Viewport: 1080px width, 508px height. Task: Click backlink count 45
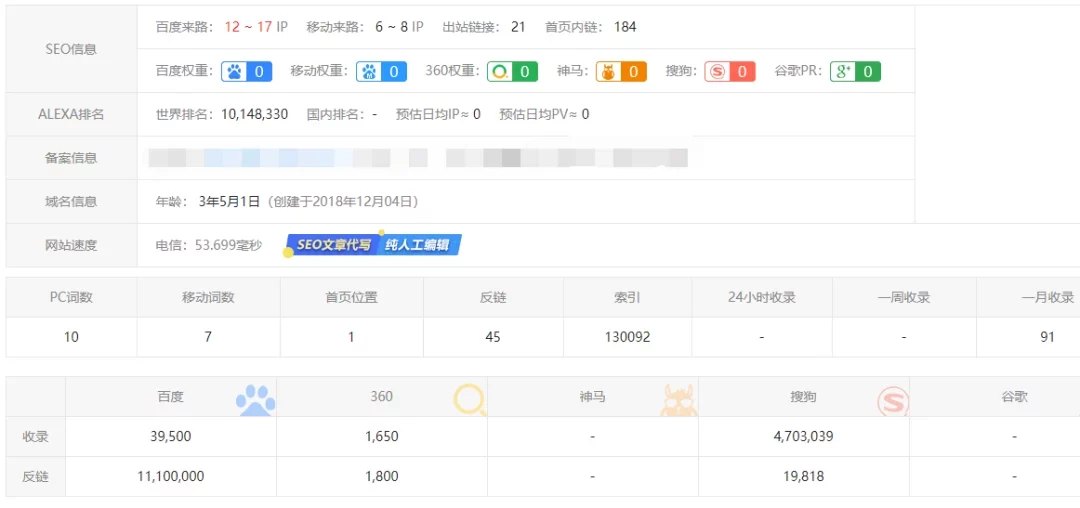point(492,337)
